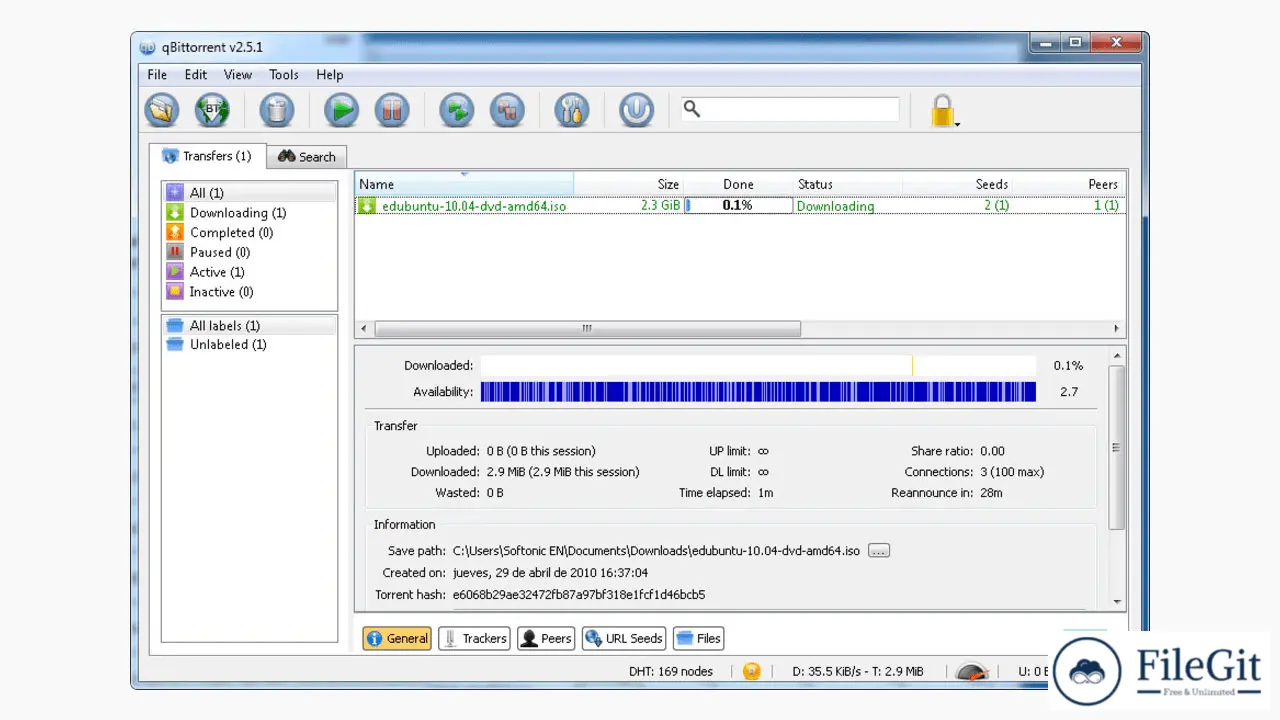Sort torrents by Peers column header
The height and width of the screenshot is (720, 1280).
pyautogui.click(x=1069, y=184)
